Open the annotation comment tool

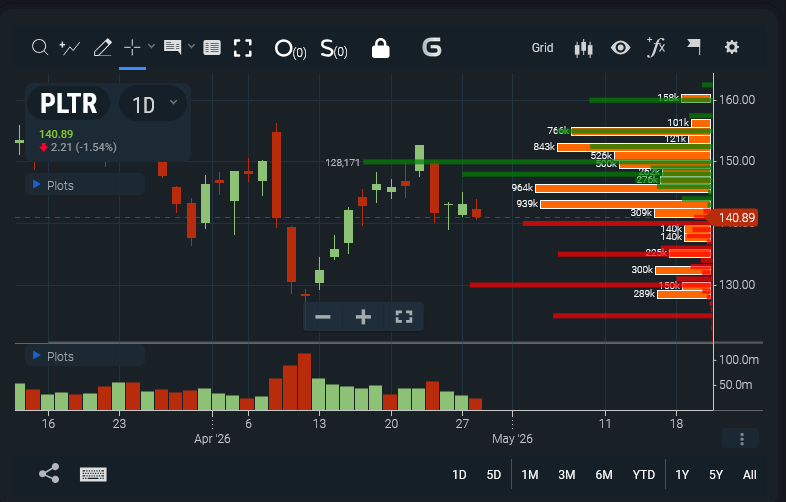(172, 47)
